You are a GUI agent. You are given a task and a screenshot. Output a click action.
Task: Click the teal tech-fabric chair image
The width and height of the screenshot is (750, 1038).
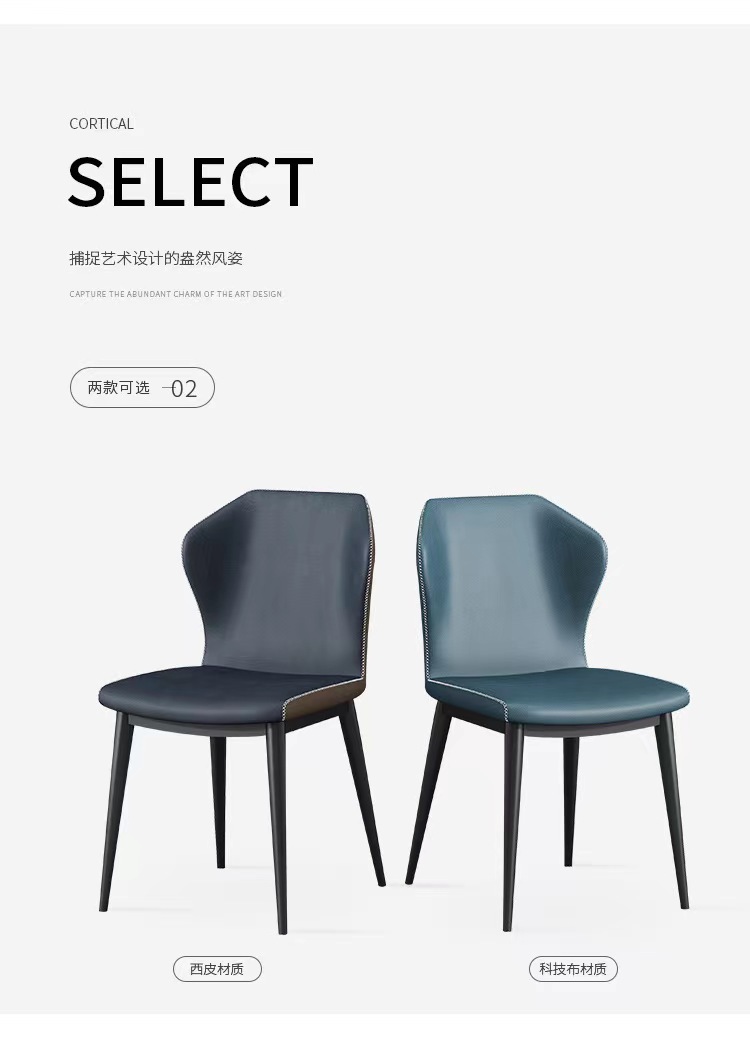(547, 712)
